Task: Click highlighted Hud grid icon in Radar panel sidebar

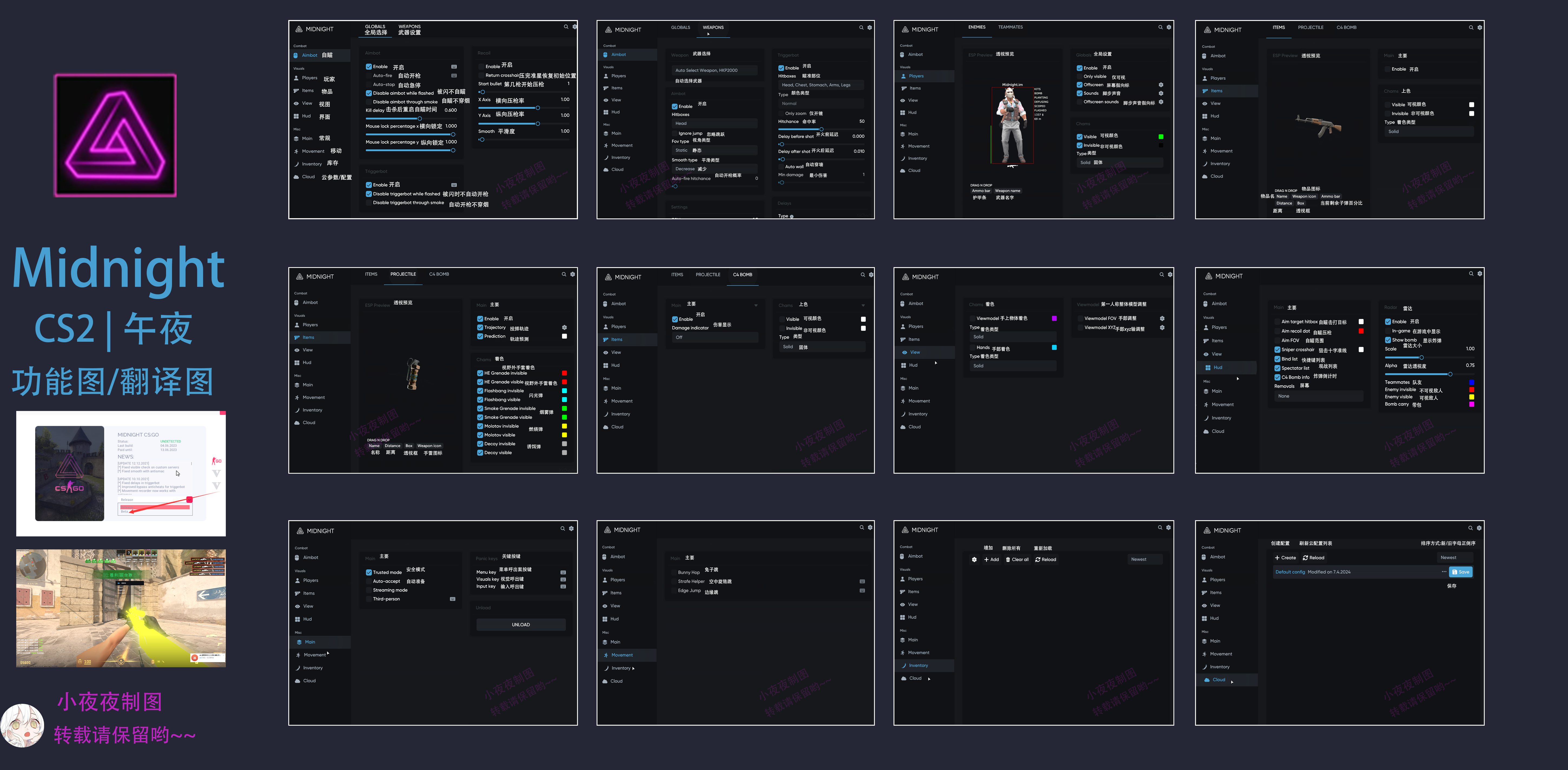Action: tap(1208, 368)
